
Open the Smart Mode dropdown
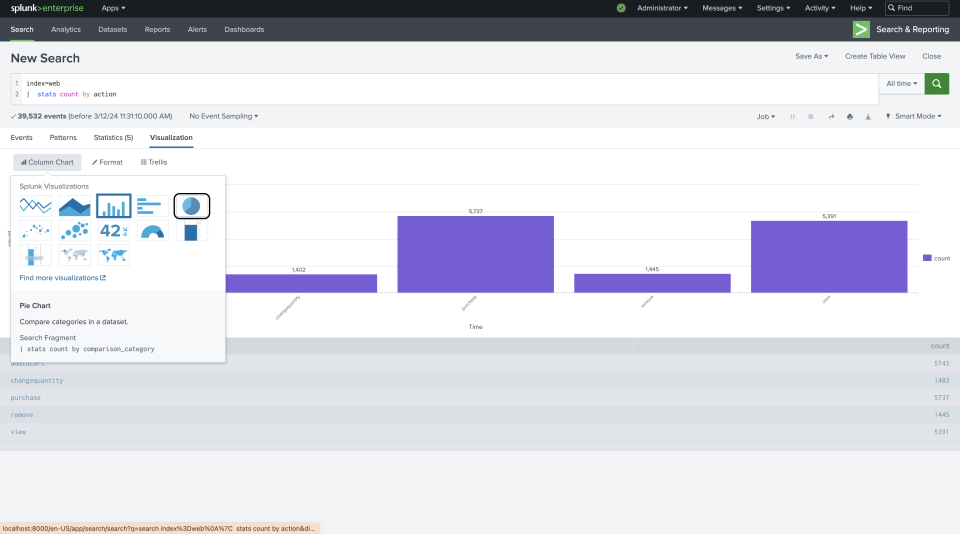click(914, 116)
